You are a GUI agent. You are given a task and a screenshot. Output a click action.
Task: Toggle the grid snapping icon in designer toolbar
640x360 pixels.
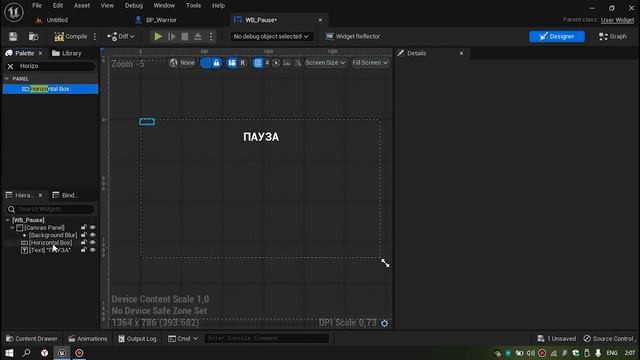pyautogui.click(x=258, y=62)
